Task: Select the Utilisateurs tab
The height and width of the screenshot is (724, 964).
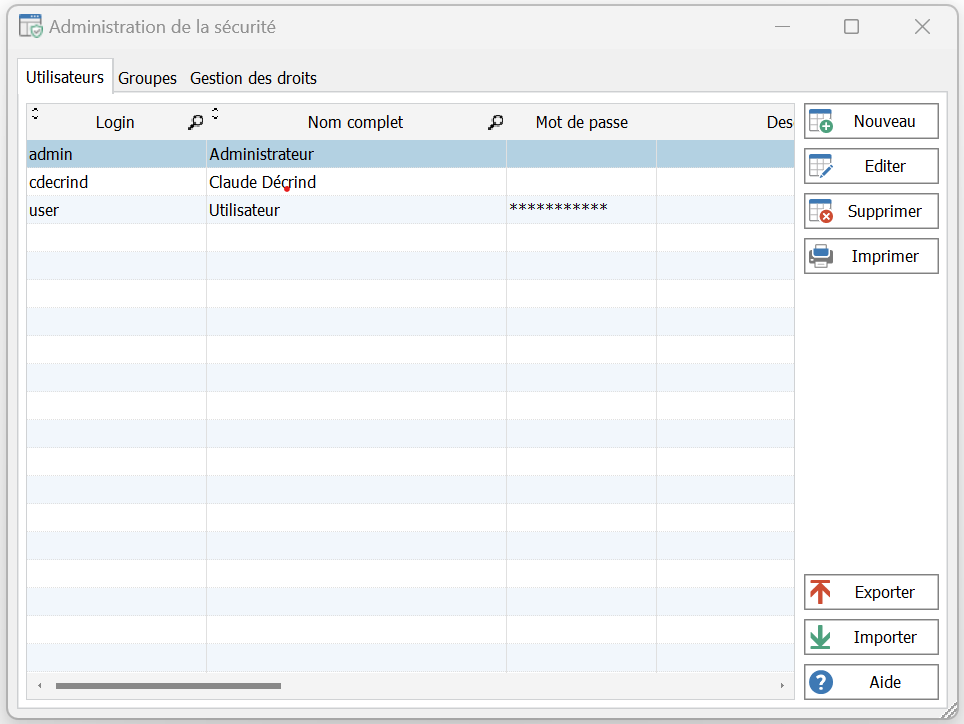Action: click(65, 77)
